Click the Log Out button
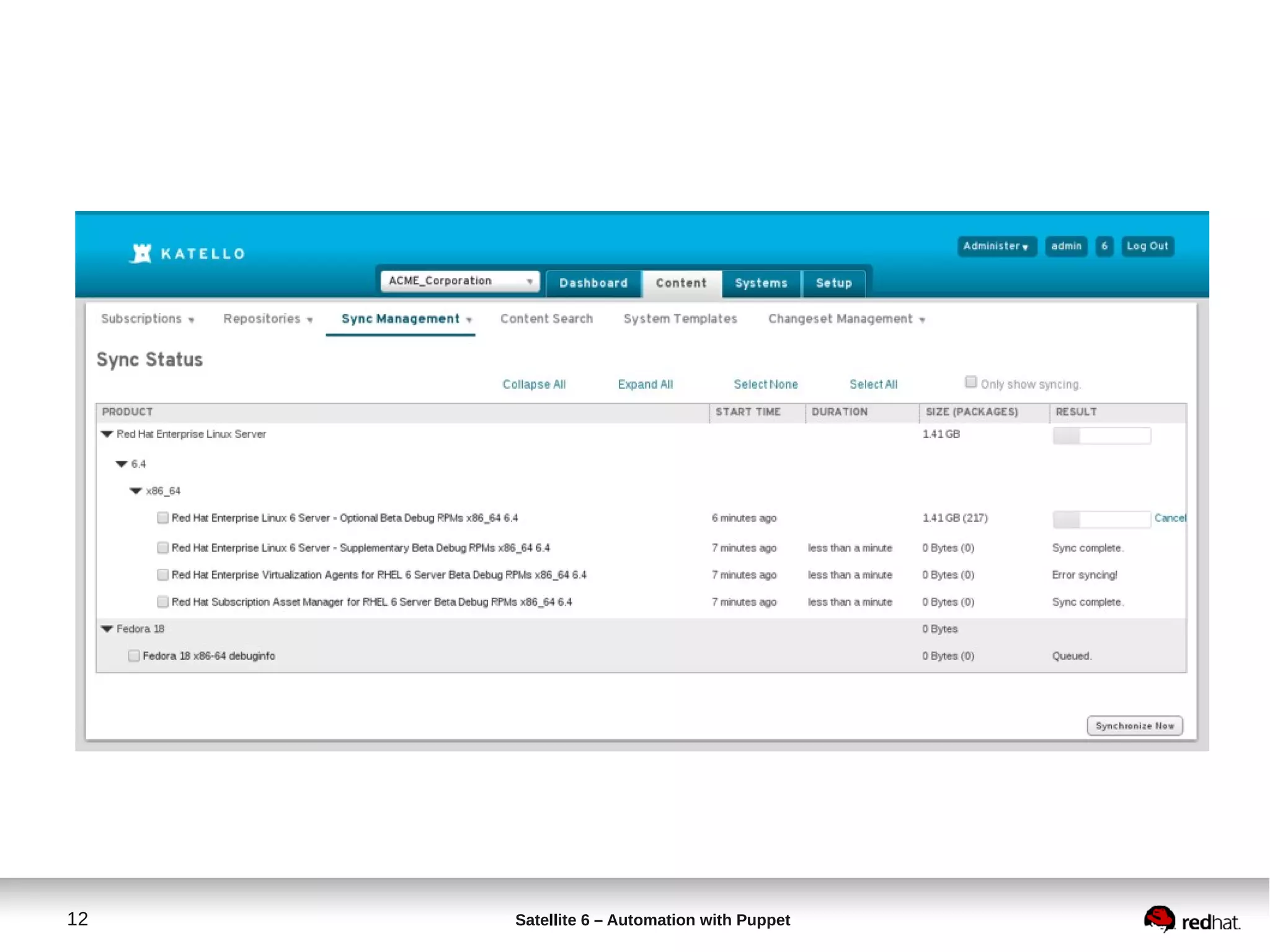 tap(1147, 246)
